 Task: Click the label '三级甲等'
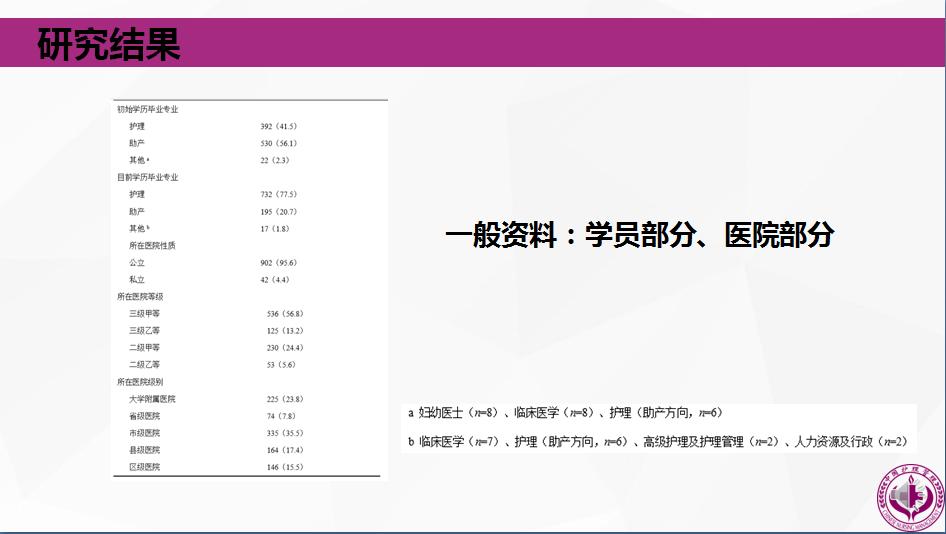[144, 314]
